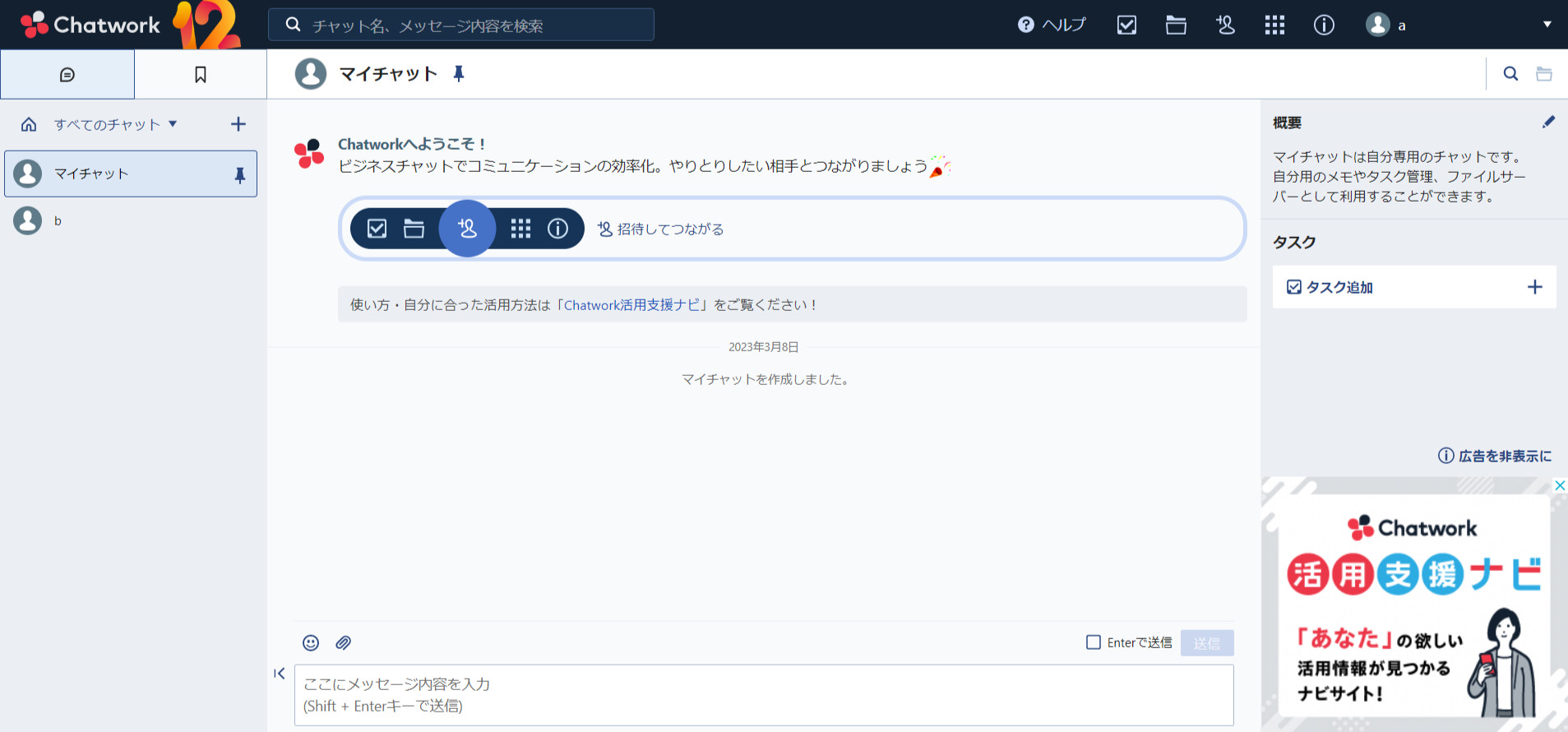
Task: Click the Chatwork 活用支援ナビ ad banner
Action: [1414, 605]
